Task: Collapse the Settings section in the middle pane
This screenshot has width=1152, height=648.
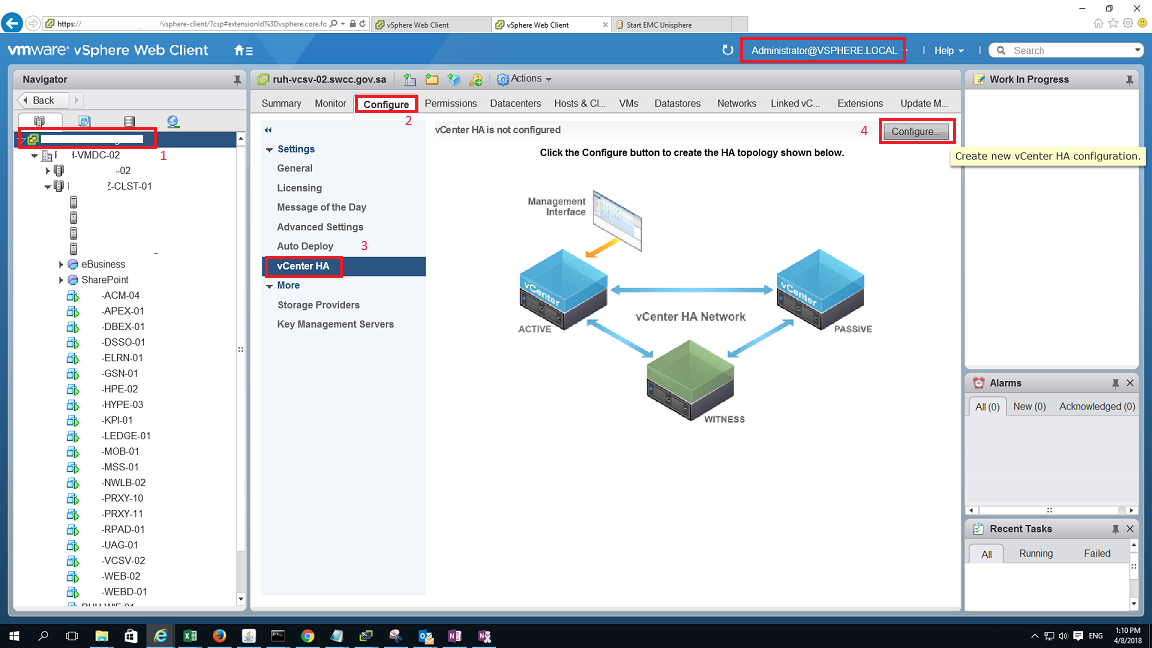Action: tap(268, 148)
